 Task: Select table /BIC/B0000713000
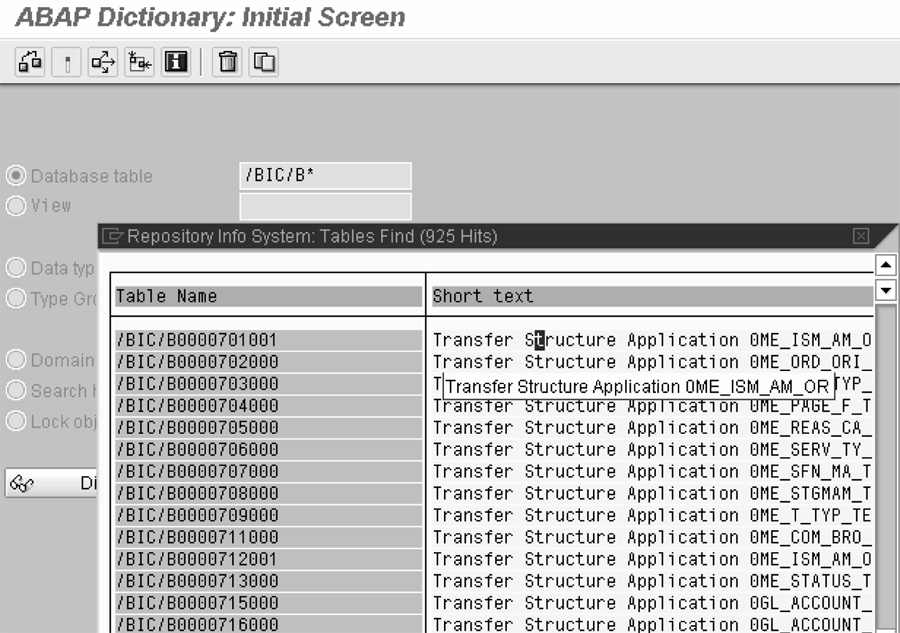pos(269,581)
